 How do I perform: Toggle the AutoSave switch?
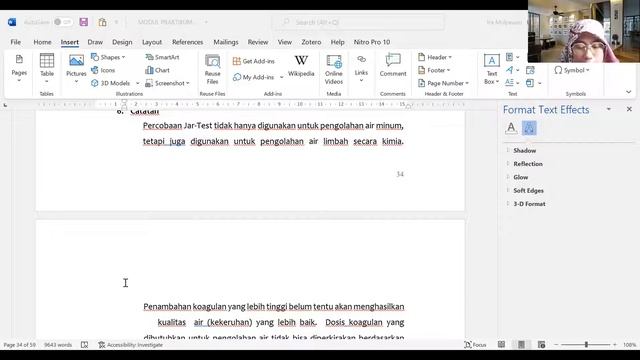pos(63,22)
